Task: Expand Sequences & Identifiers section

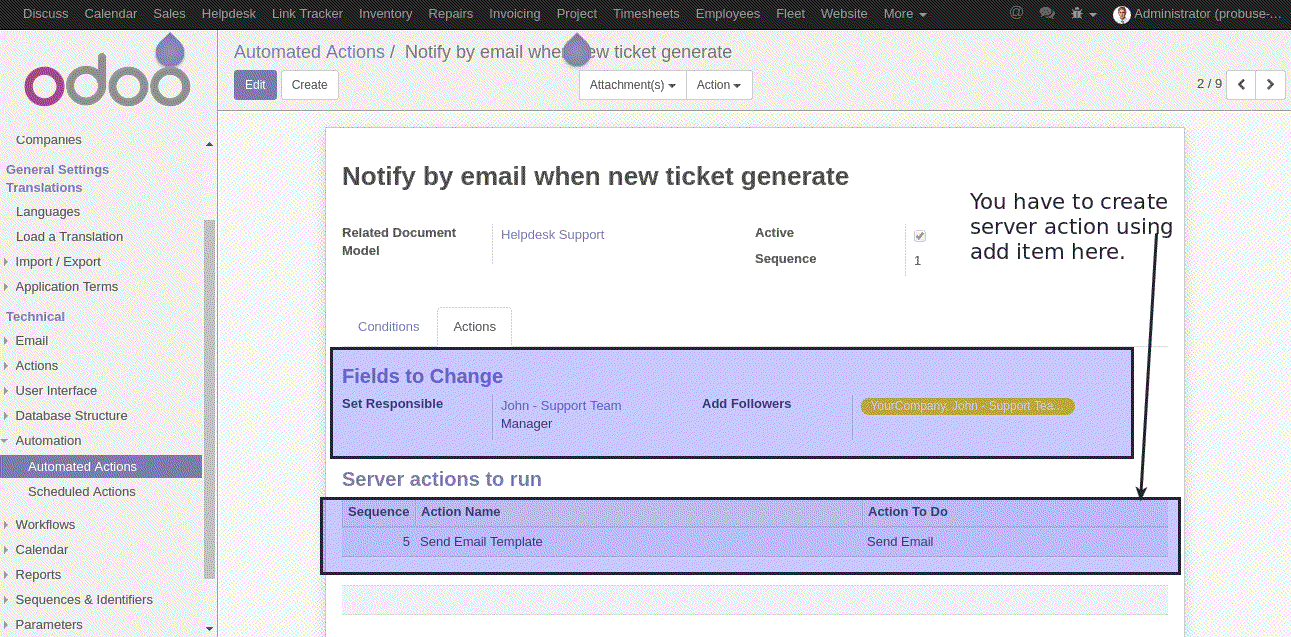Action: tap(84, 599)
